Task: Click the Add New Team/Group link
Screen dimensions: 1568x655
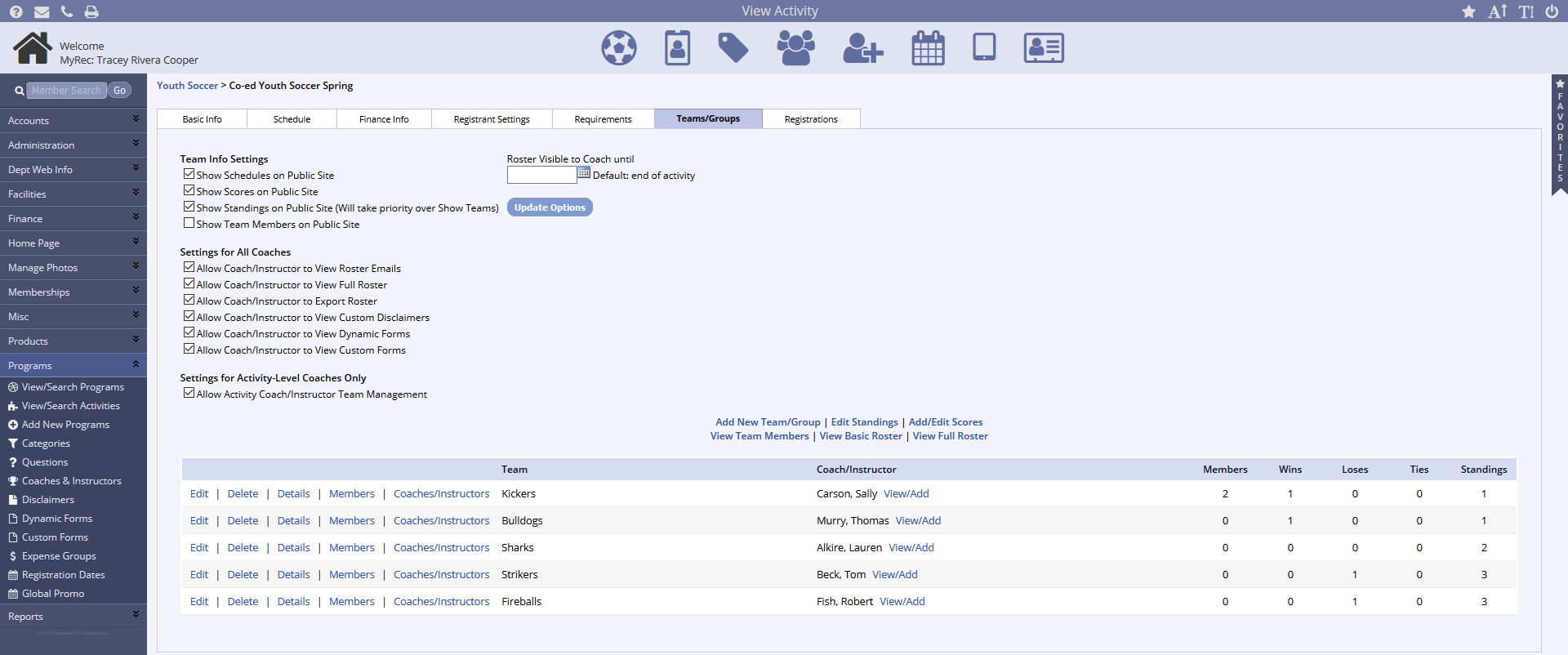Action: point(768,422)
